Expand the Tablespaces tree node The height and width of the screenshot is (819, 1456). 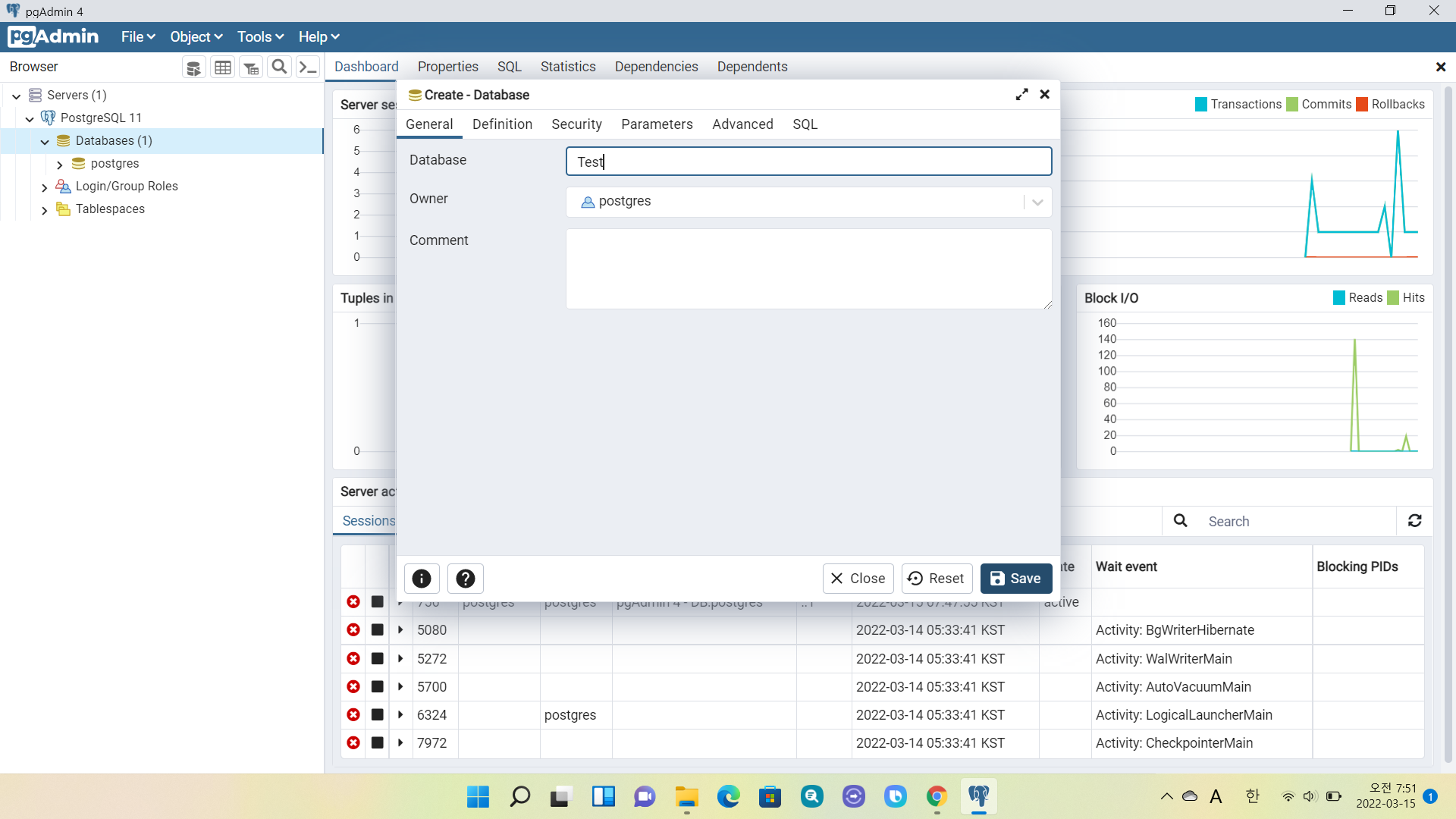coord(44,210)
